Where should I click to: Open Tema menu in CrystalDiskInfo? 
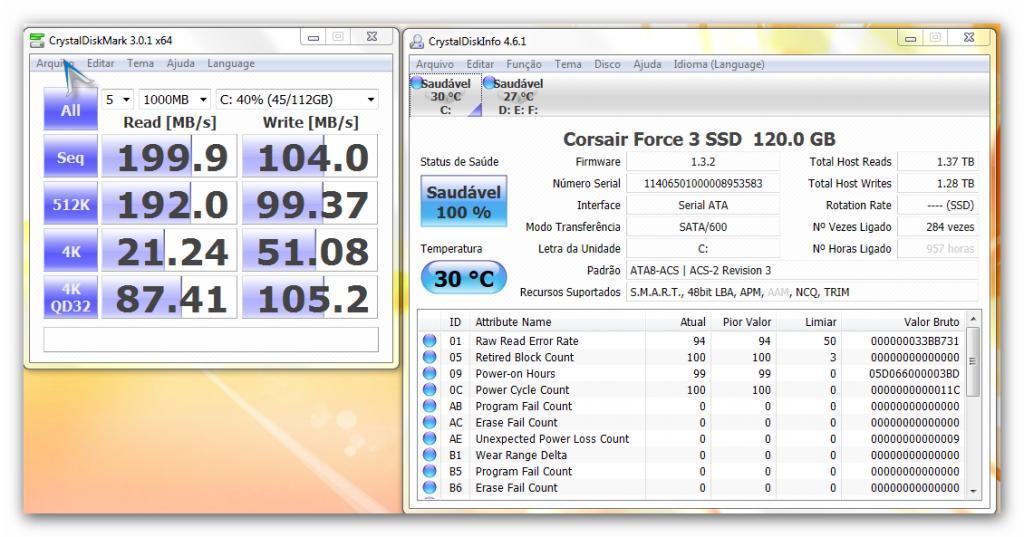tap(568, 64)
